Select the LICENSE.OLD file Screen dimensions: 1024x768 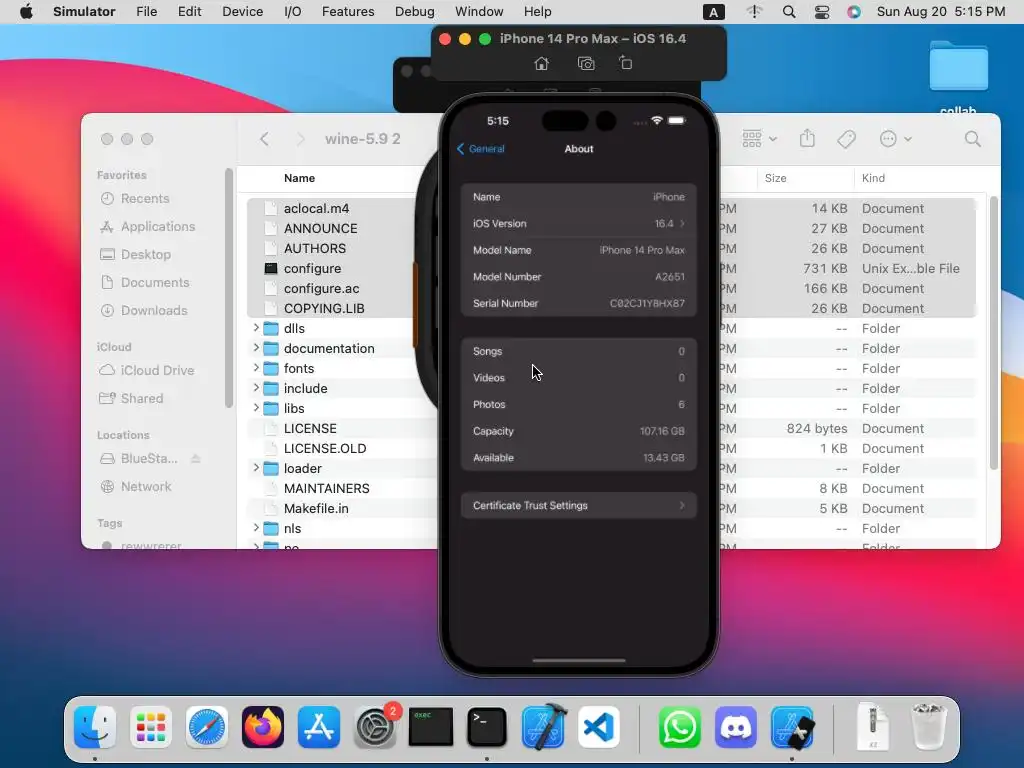pos(325,449)
